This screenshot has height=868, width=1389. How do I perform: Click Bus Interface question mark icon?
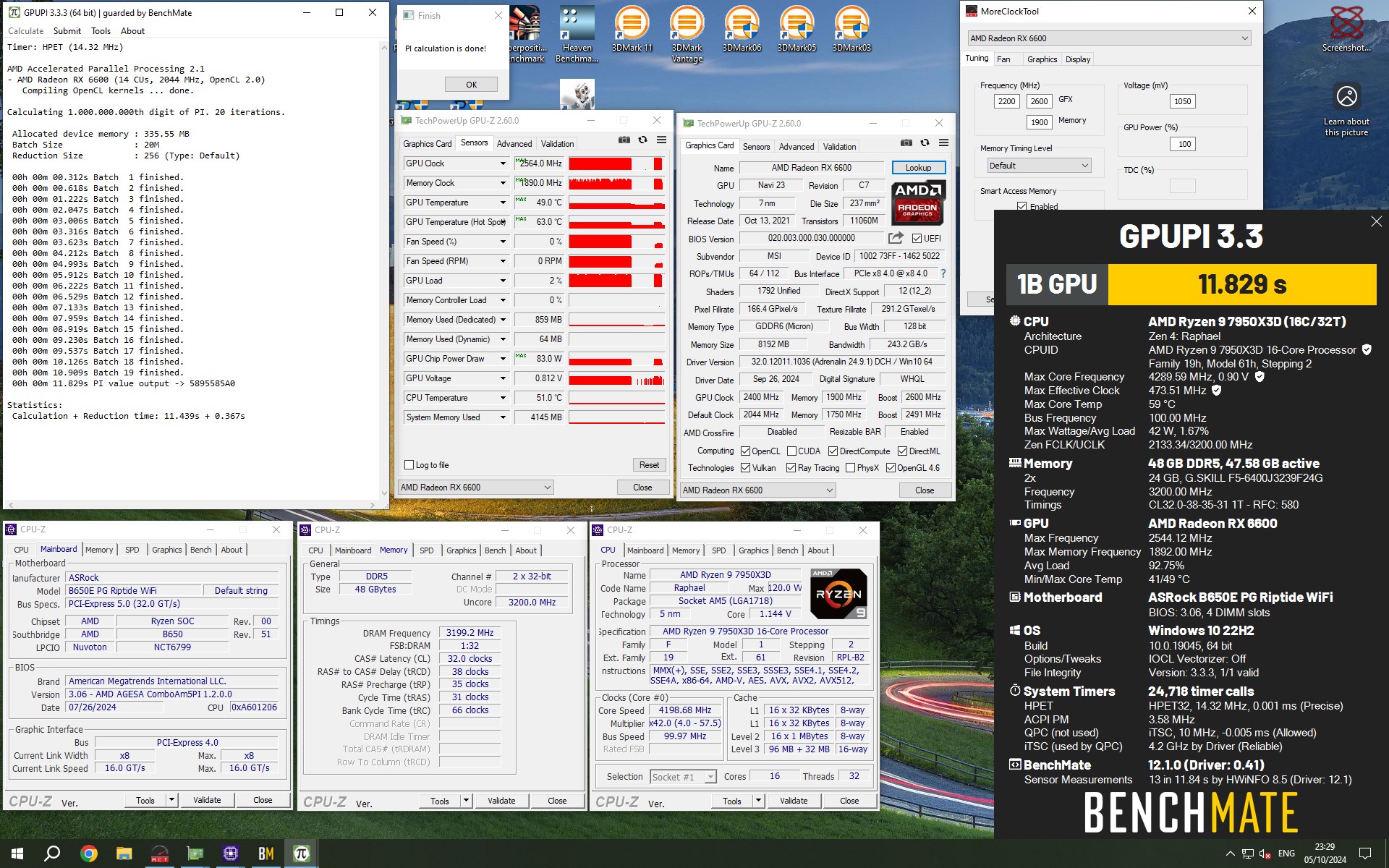(x=943, y=273)
